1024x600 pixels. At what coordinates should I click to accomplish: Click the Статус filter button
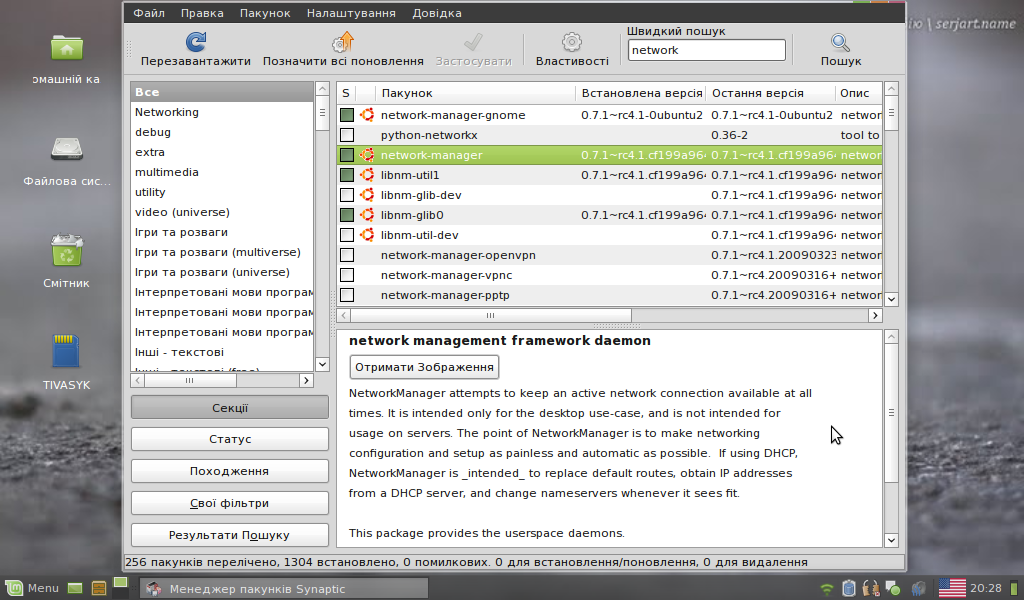tap(230, 439)
